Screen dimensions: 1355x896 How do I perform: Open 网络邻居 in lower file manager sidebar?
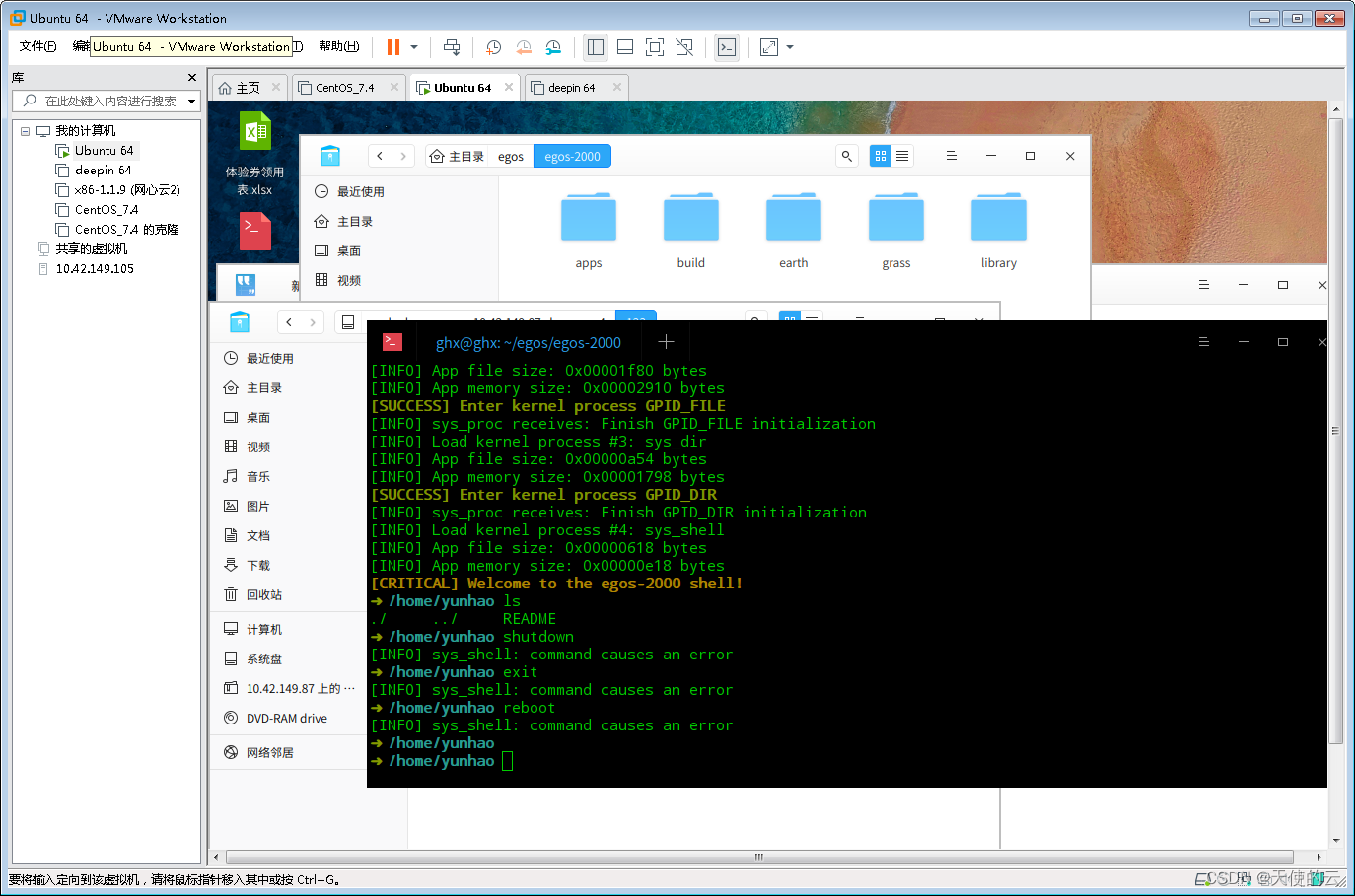(x=288, y=752)
